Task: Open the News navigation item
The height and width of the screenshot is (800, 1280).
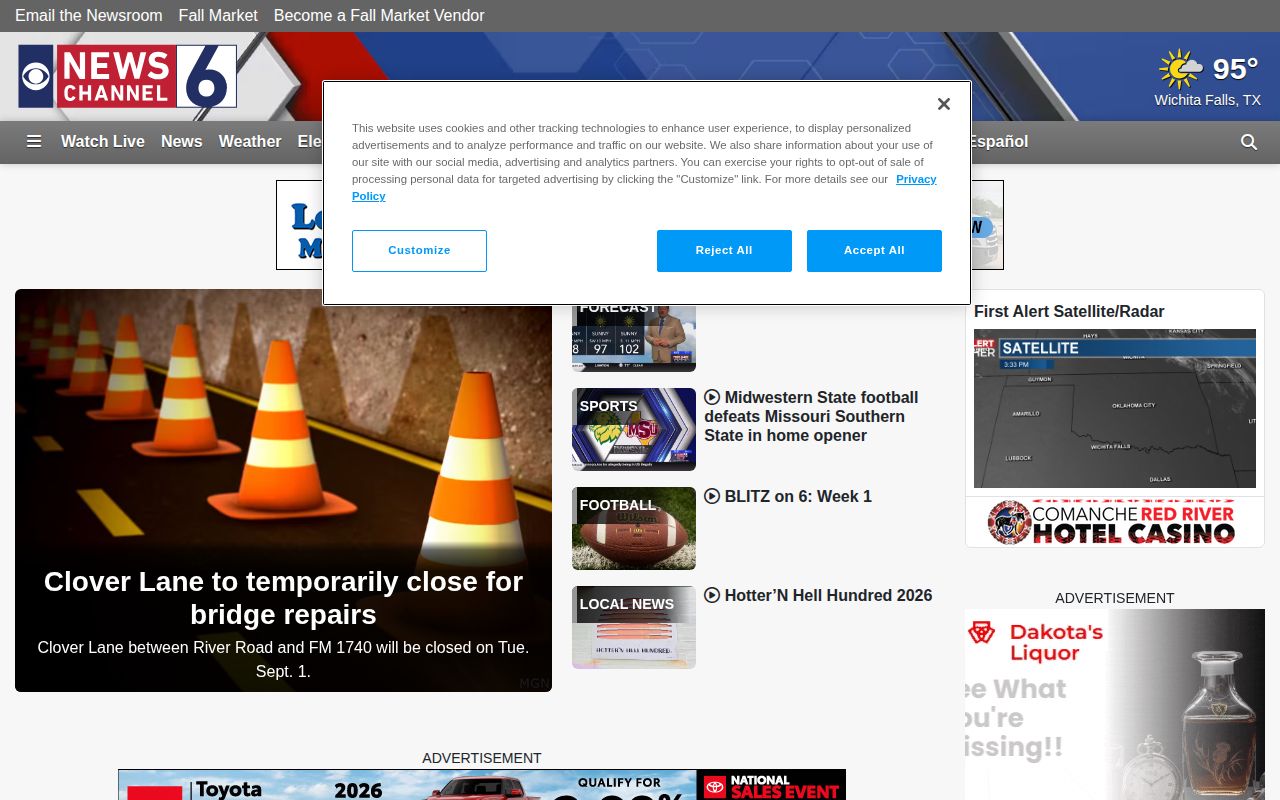Action: (x=182, y=142)
